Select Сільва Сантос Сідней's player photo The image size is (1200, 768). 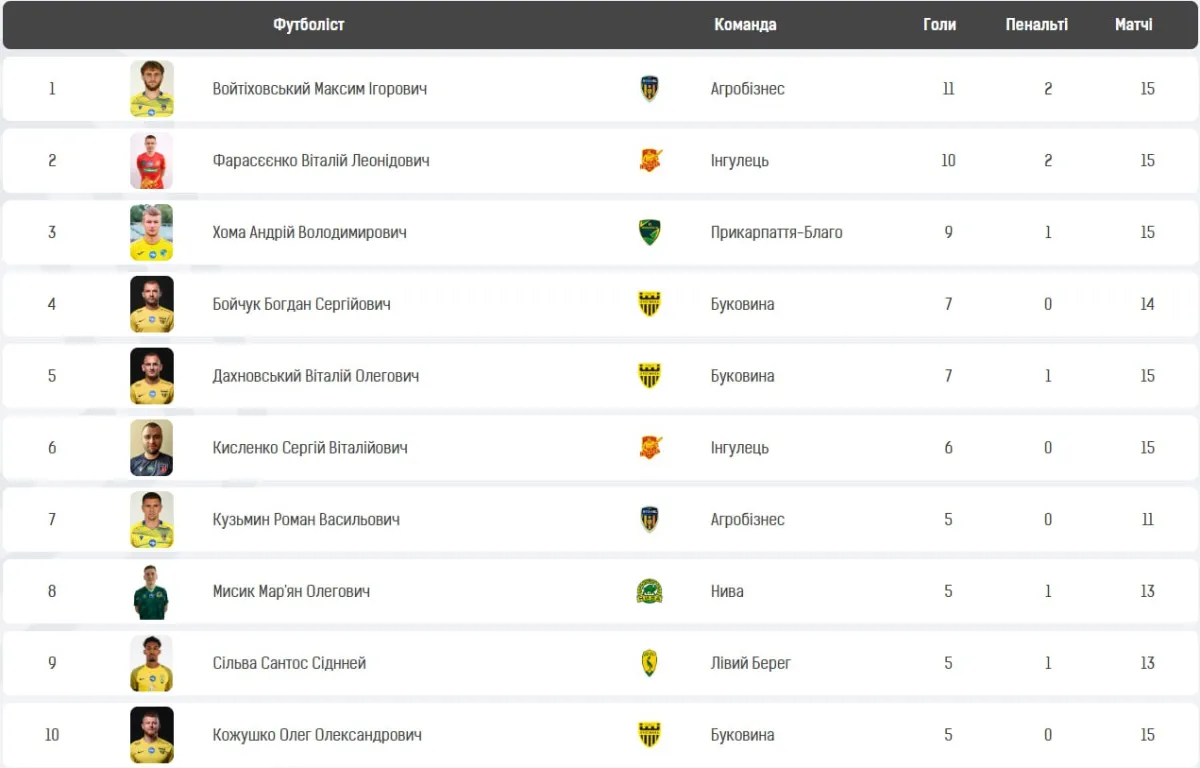pos(152,663)
